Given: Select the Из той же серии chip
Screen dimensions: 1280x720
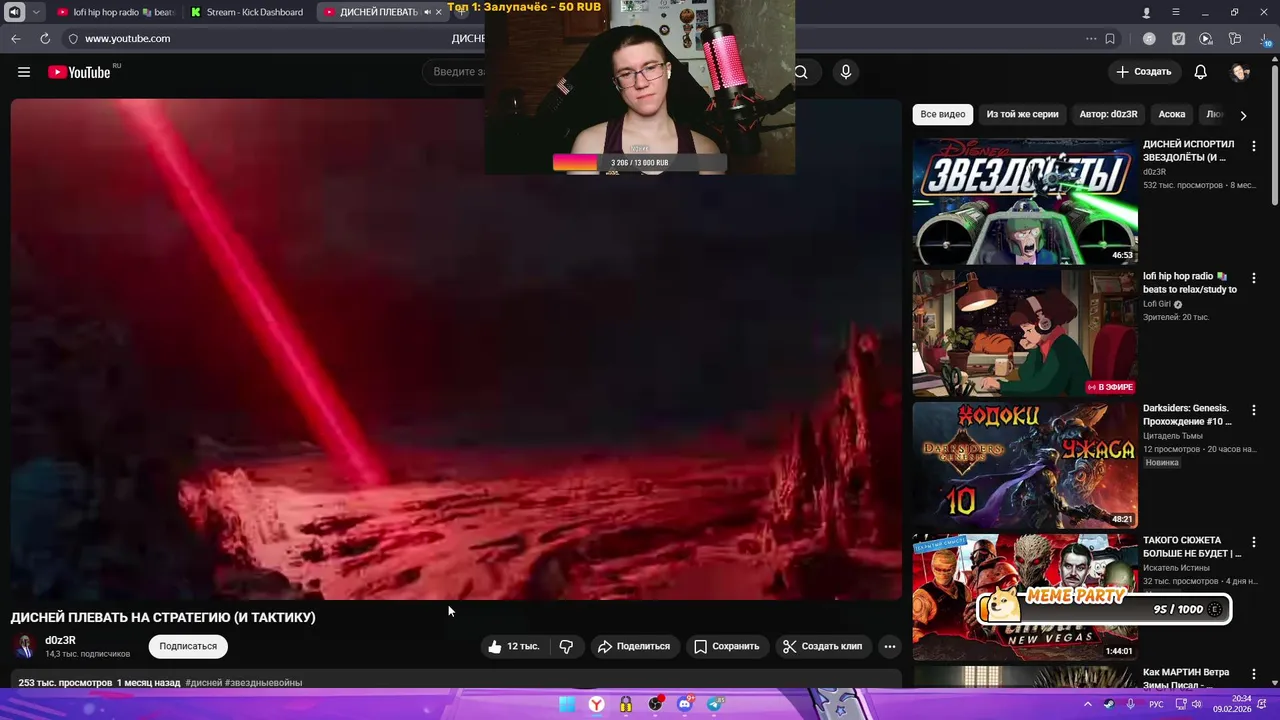Looking at the screenshot, I should pos(1022,114).
